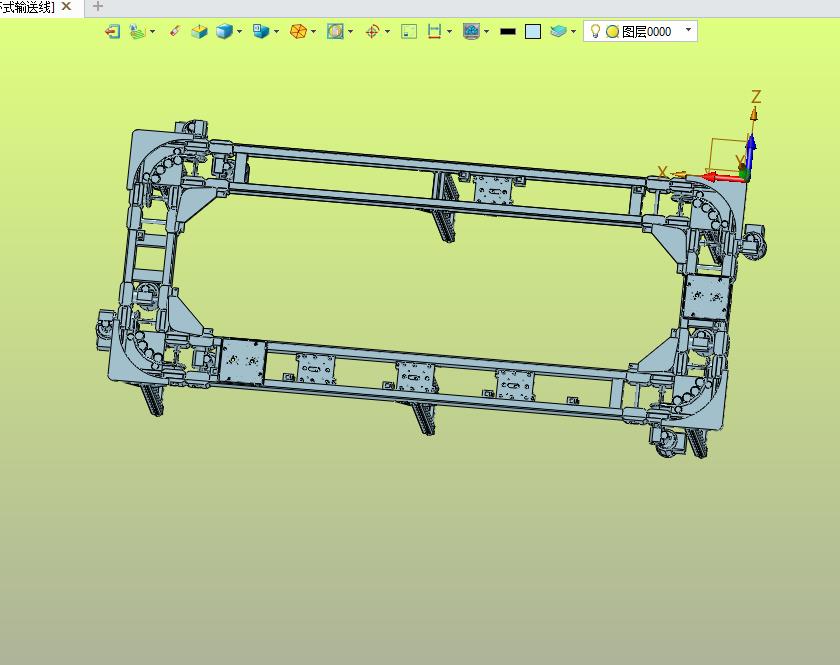Click the section view icon
The height and width of the screenshot is (665, 840).
coord(335,32)
